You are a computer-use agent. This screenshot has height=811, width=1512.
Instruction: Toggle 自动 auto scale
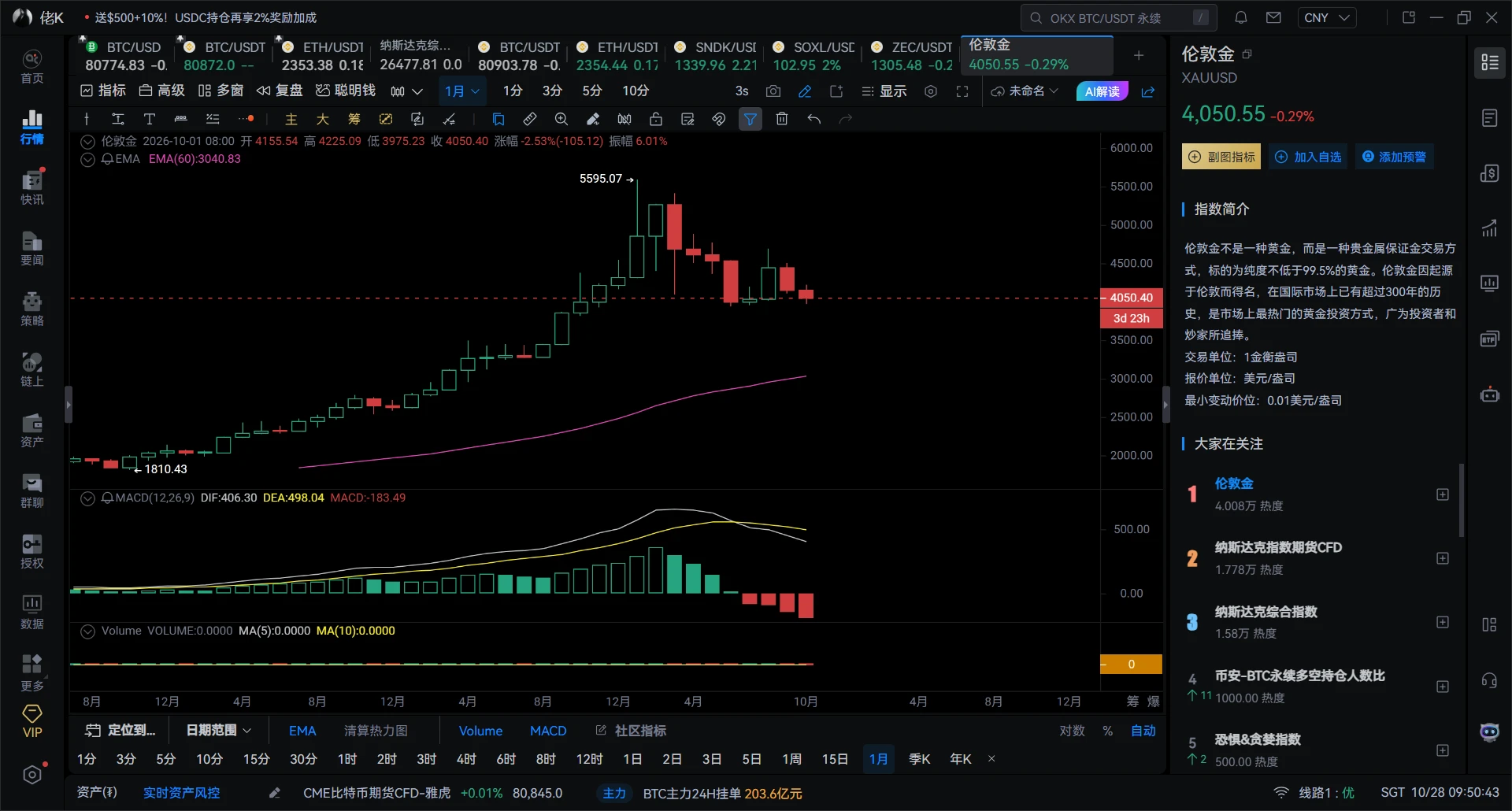pos(1143,731)
